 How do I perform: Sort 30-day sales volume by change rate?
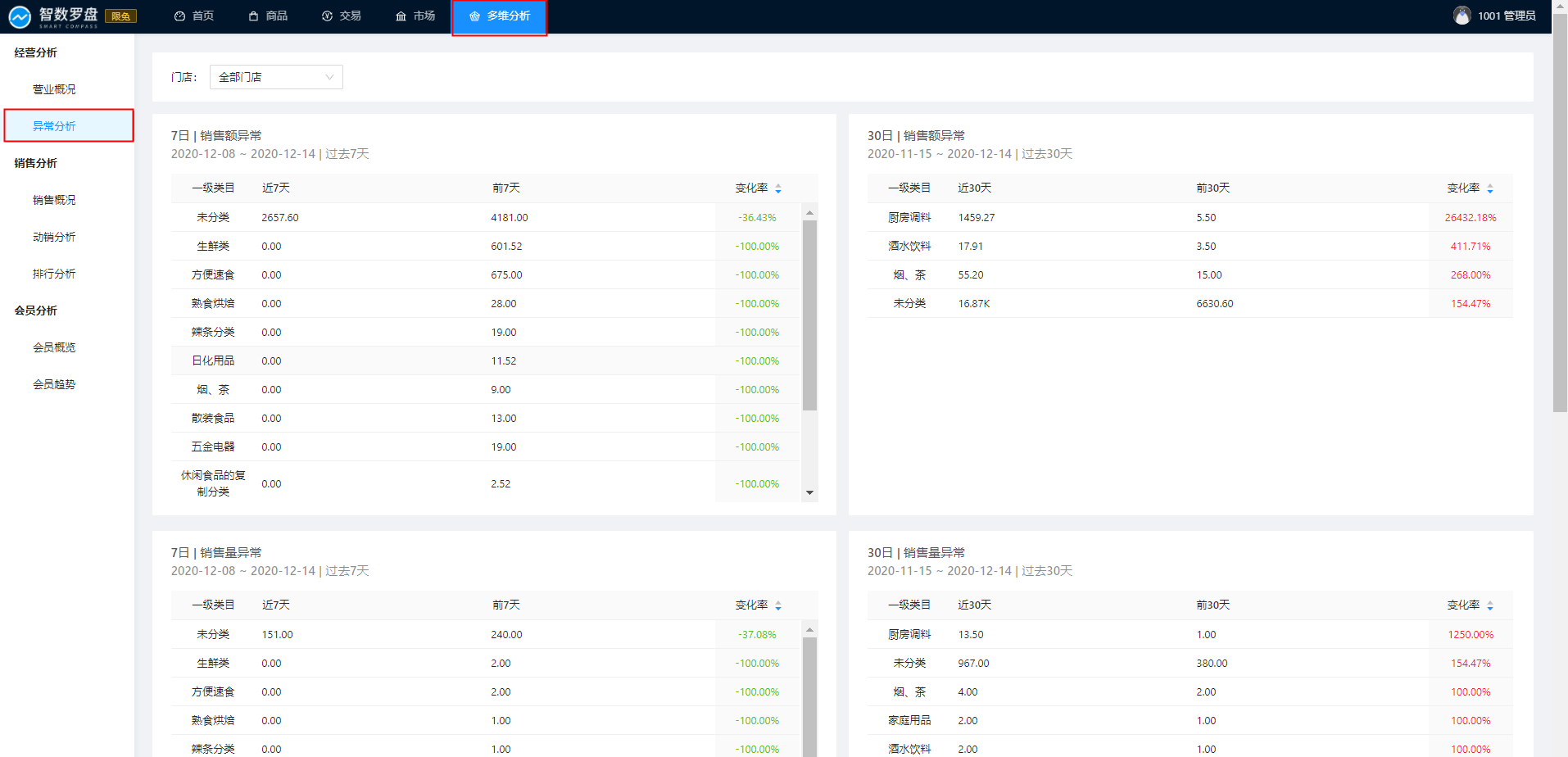click(x=1489, y=605)
